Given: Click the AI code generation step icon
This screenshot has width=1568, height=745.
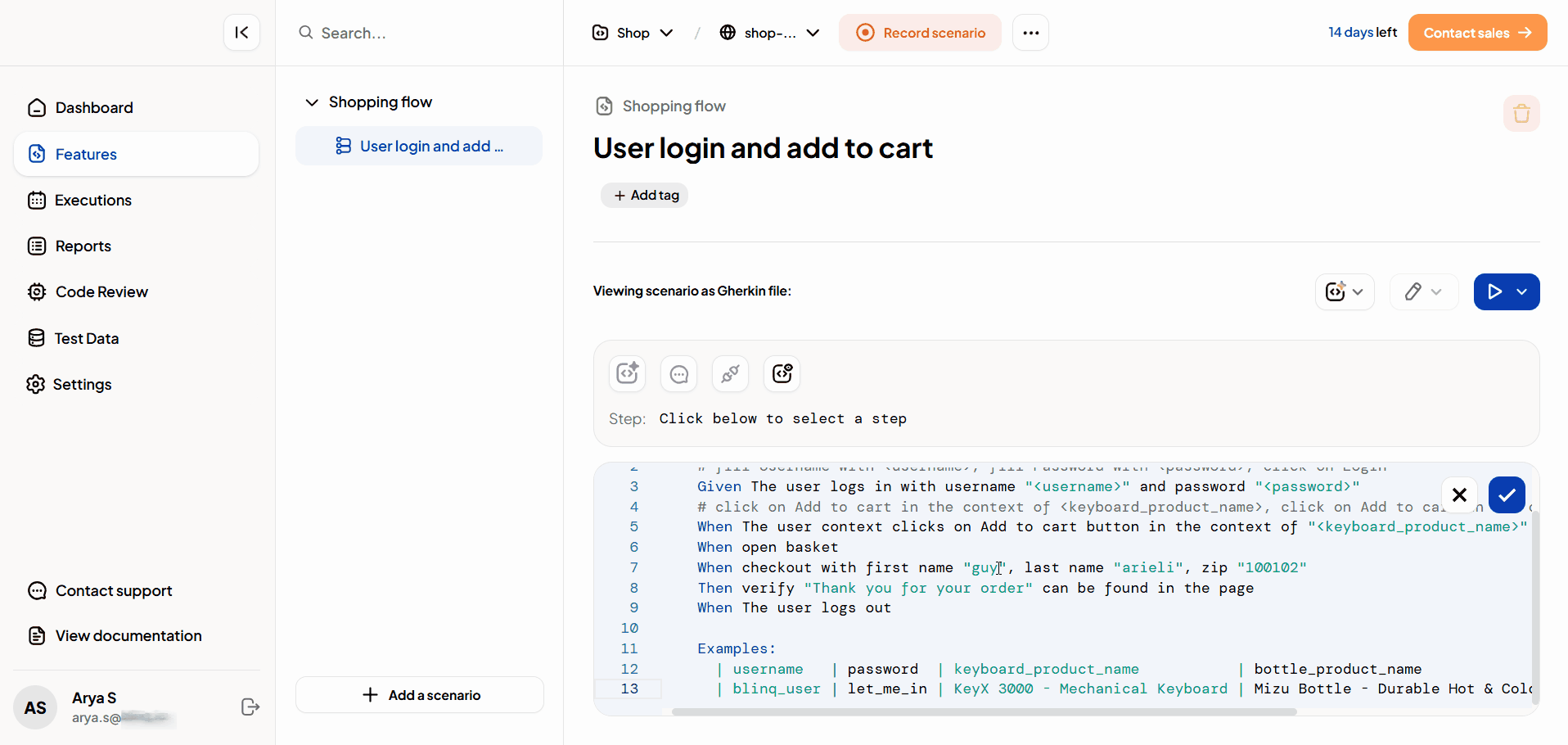Looking at the screenshot, I should (x=627, y=373).
